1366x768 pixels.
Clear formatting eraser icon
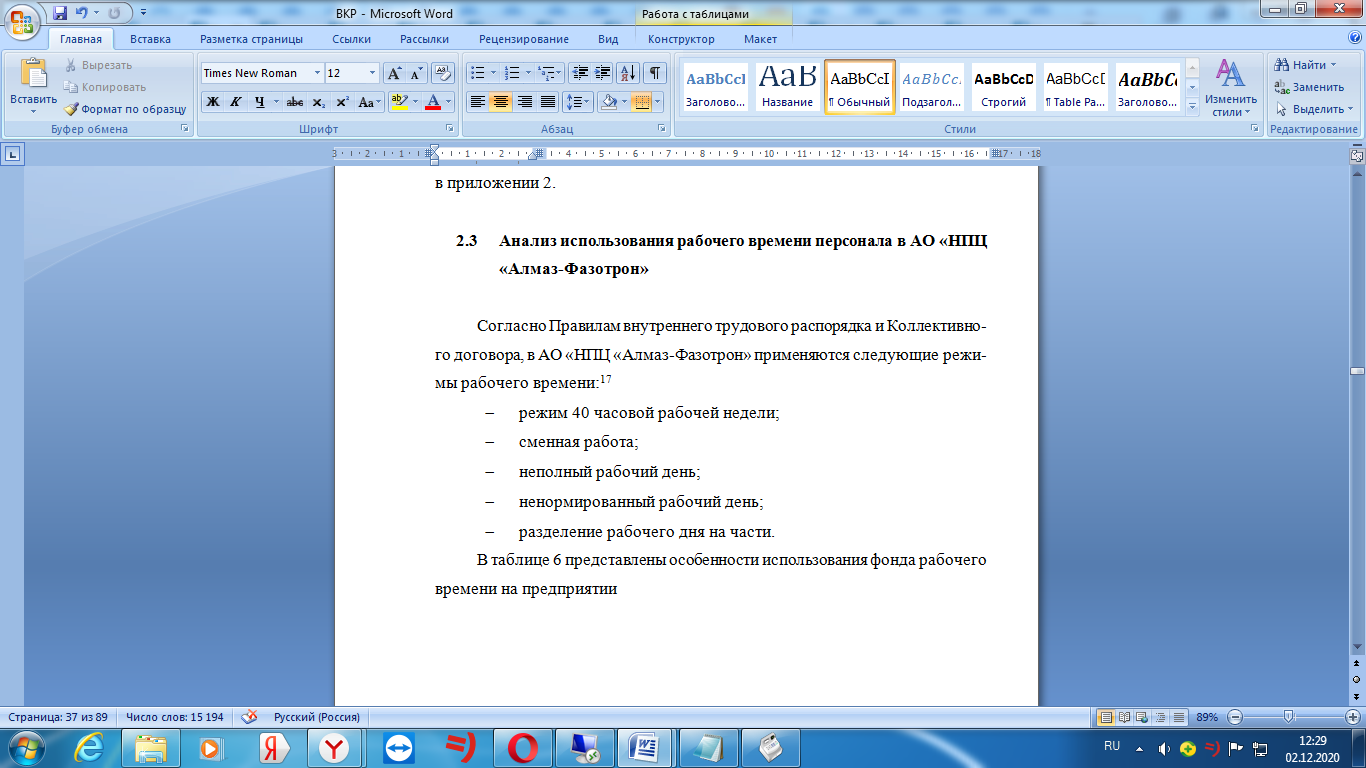(443, 73)
